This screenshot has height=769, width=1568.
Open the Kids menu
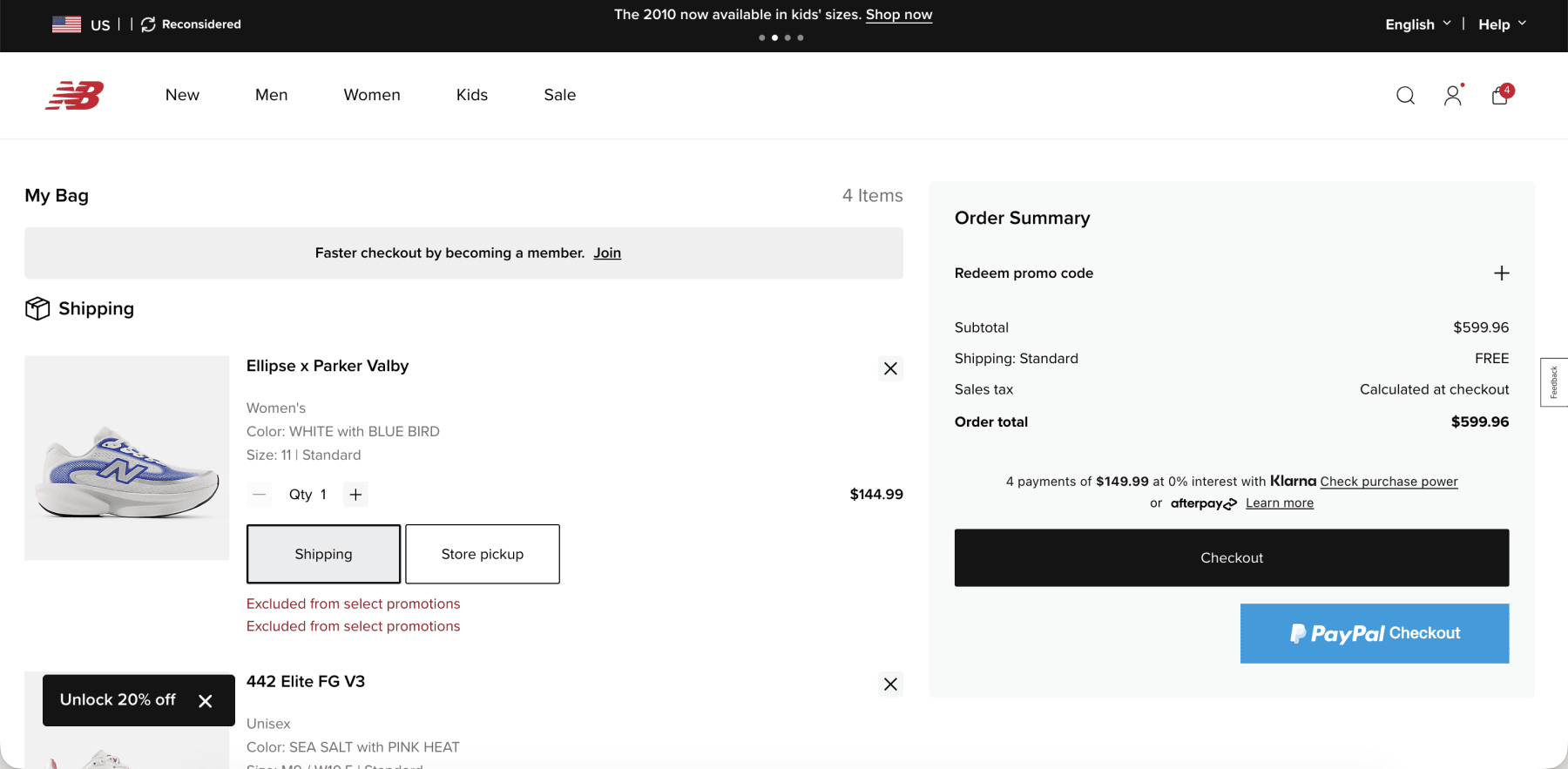click(x=472, y=95)
